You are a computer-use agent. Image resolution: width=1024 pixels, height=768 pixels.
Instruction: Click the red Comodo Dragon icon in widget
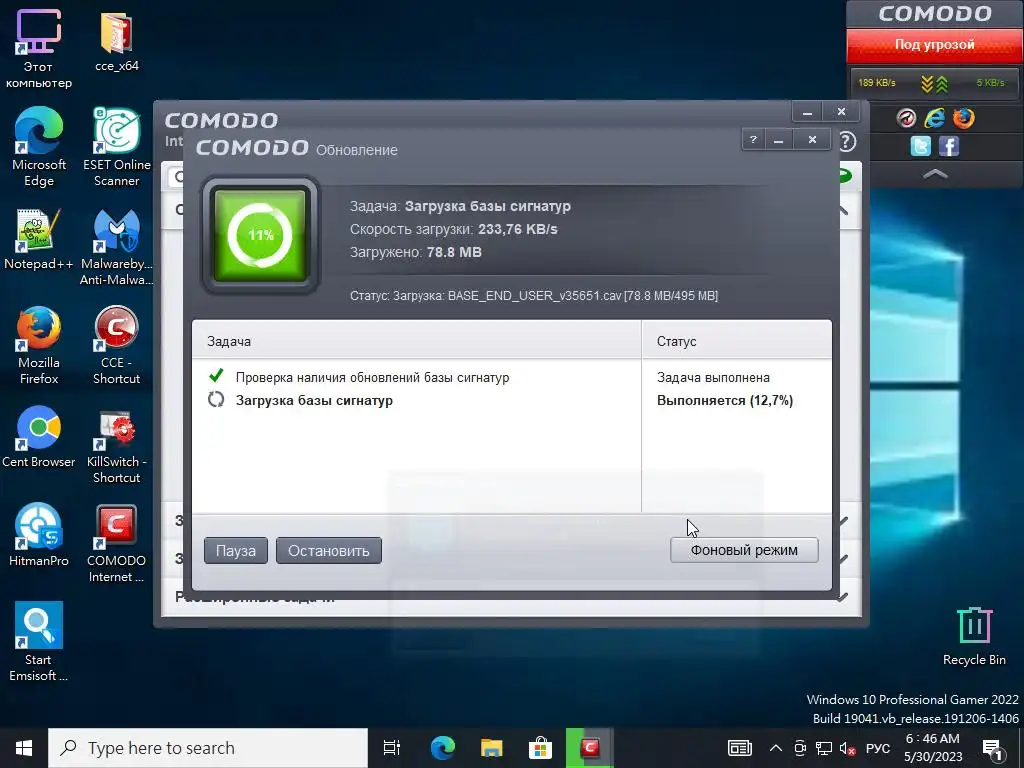tap(906, 118)
